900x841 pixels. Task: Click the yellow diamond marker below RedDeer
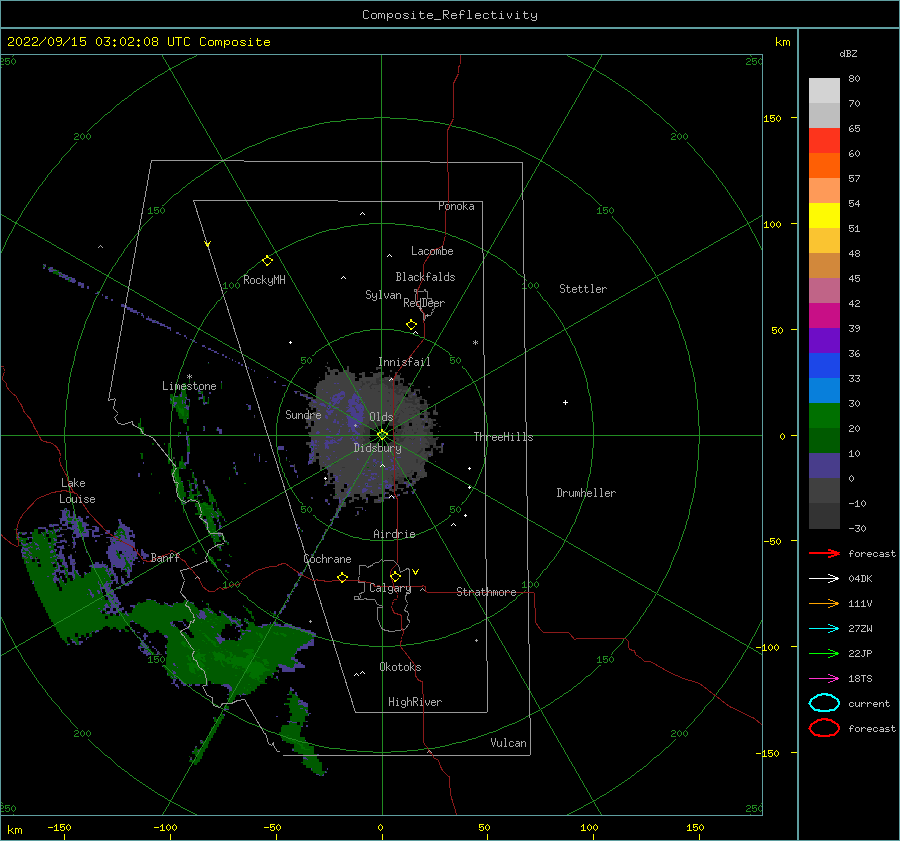[x=412, y=325]
